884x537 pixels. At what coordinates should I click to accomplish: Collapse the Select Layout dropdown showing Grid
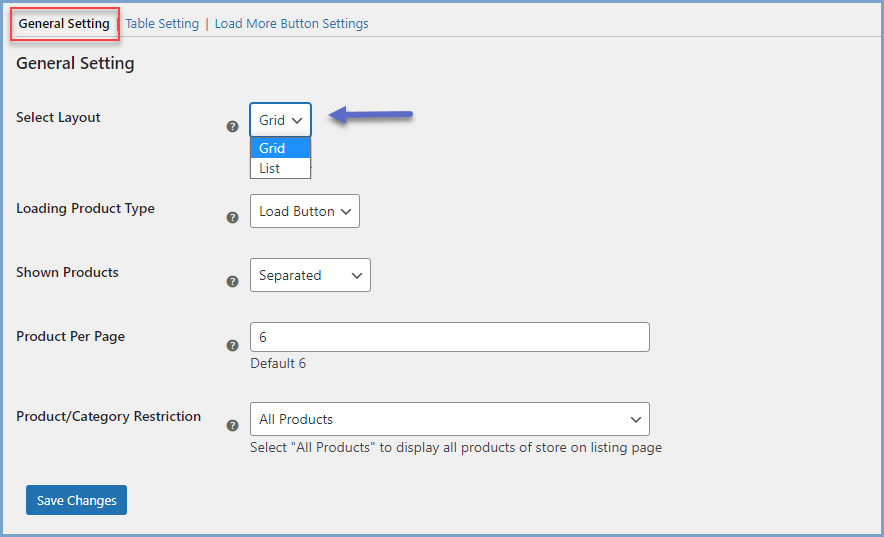click(280, 120)
